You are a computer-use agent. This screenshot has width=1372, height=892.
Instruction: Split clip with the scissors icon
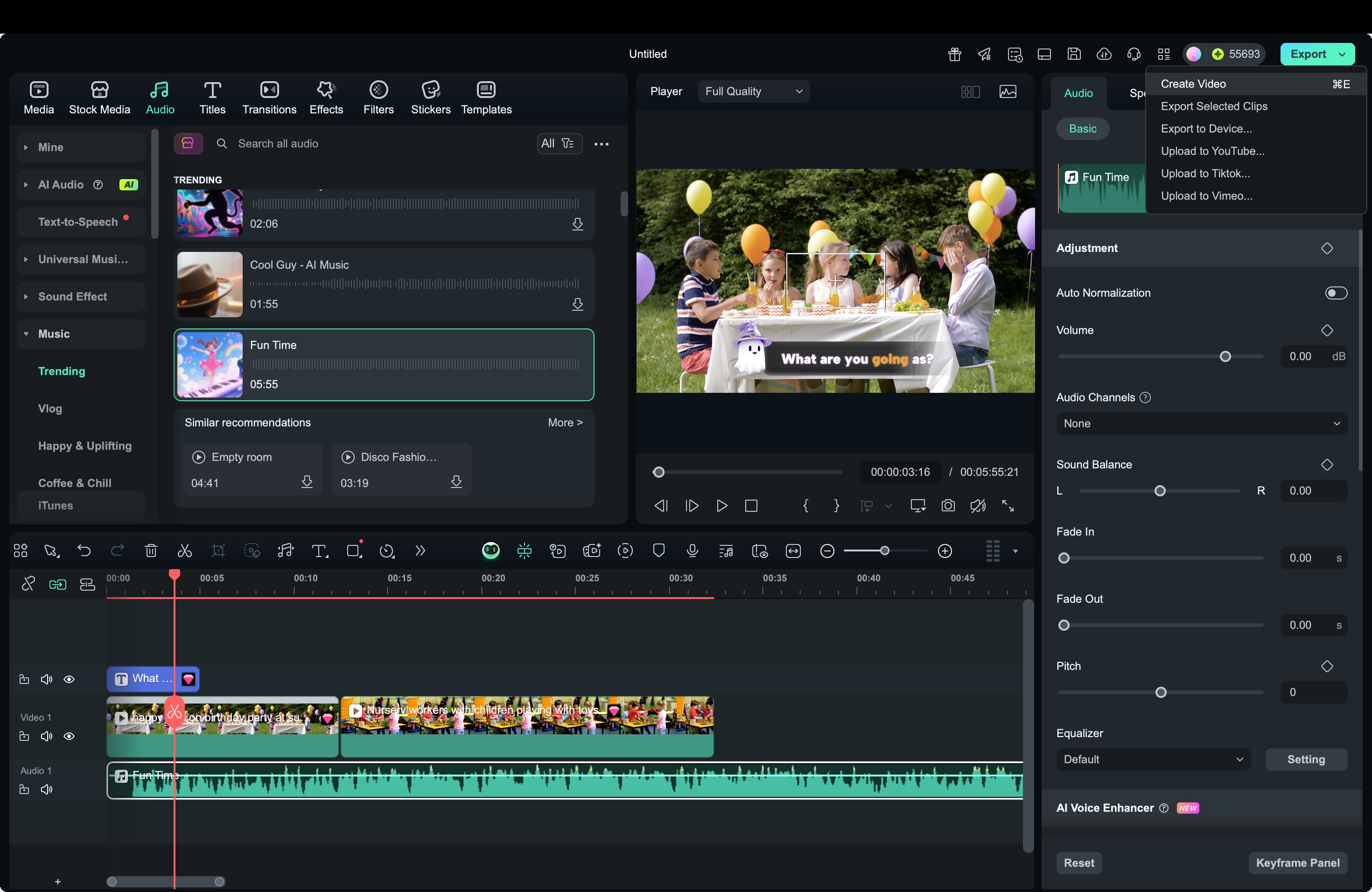(x=184, y=551)
